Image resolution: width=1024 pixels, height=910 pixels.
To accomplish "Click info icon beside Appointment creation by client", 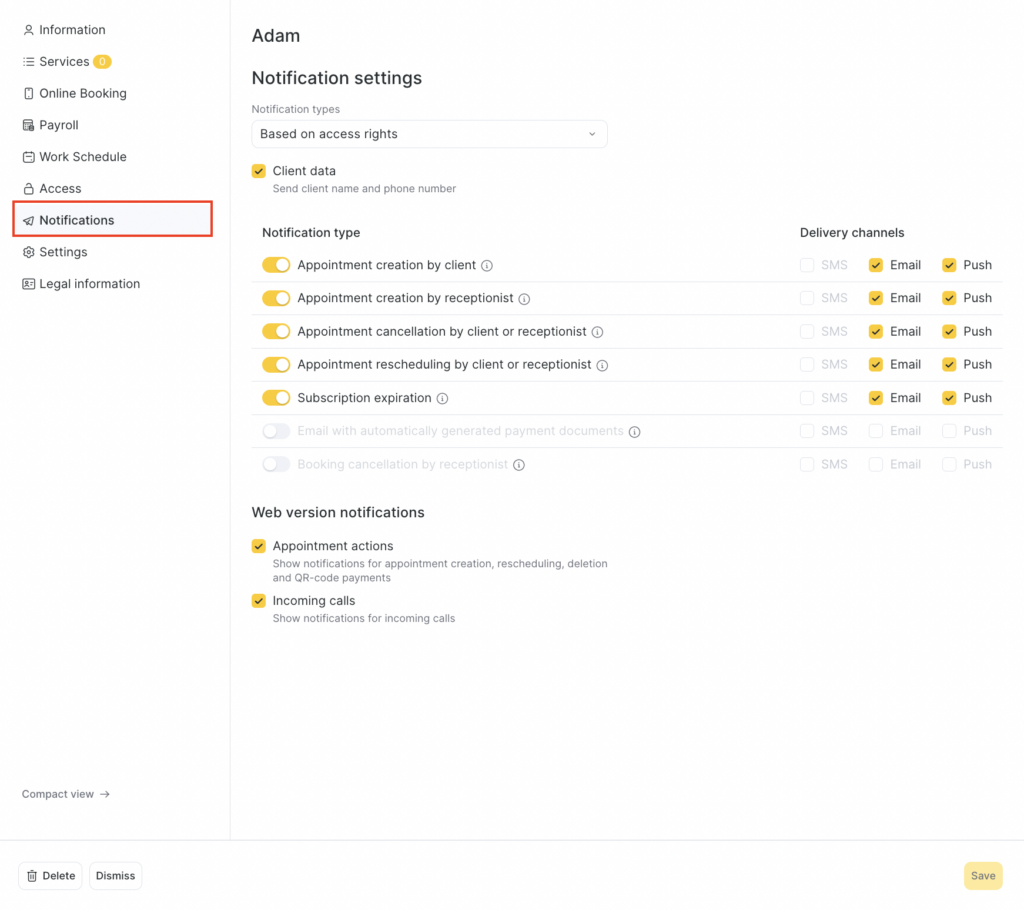I will tap(487, 266).
